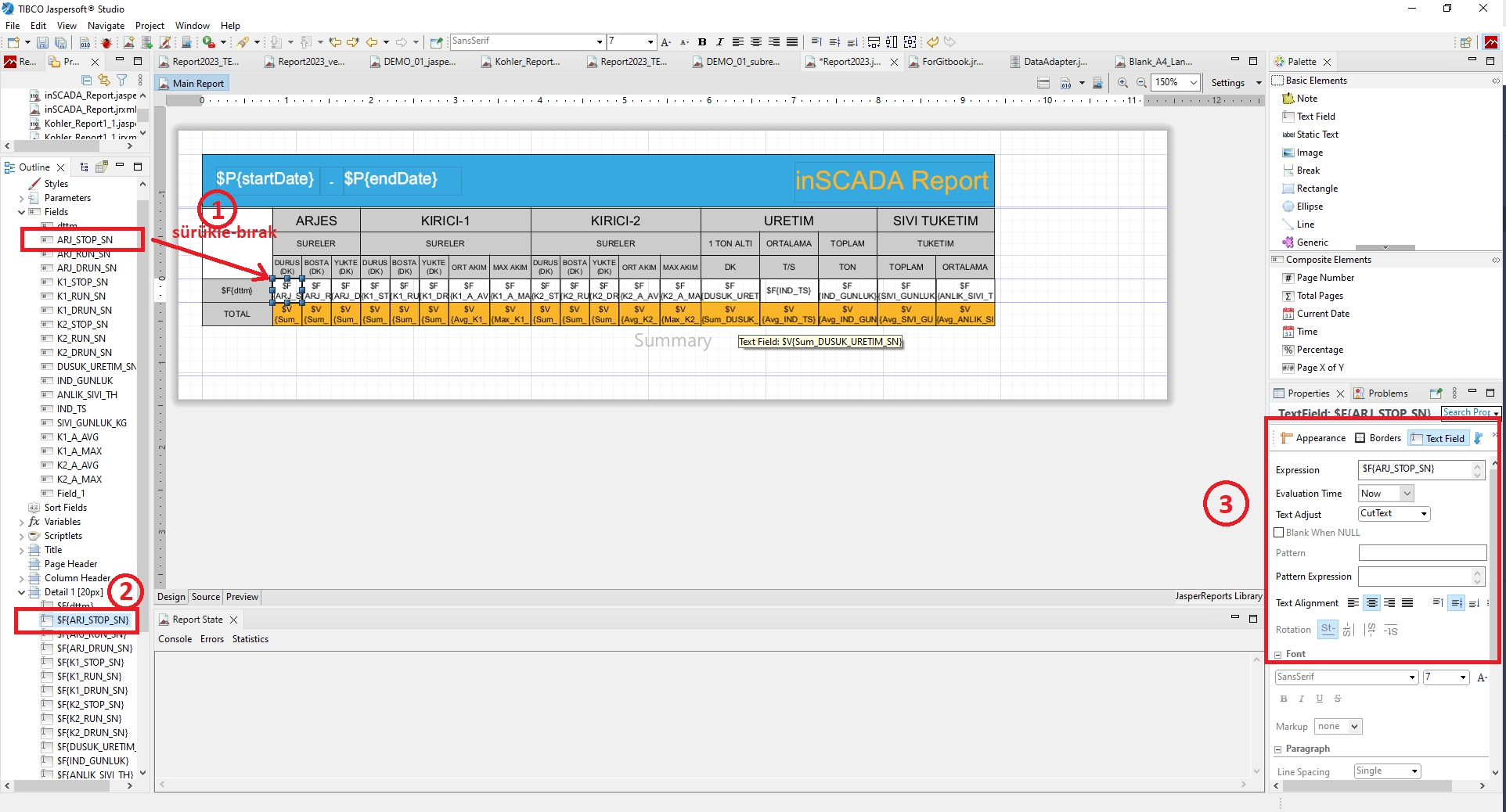Viewport: 1506px width, 812px height.
Task: Select the Image element in the palette
Action: [1309, 153]
